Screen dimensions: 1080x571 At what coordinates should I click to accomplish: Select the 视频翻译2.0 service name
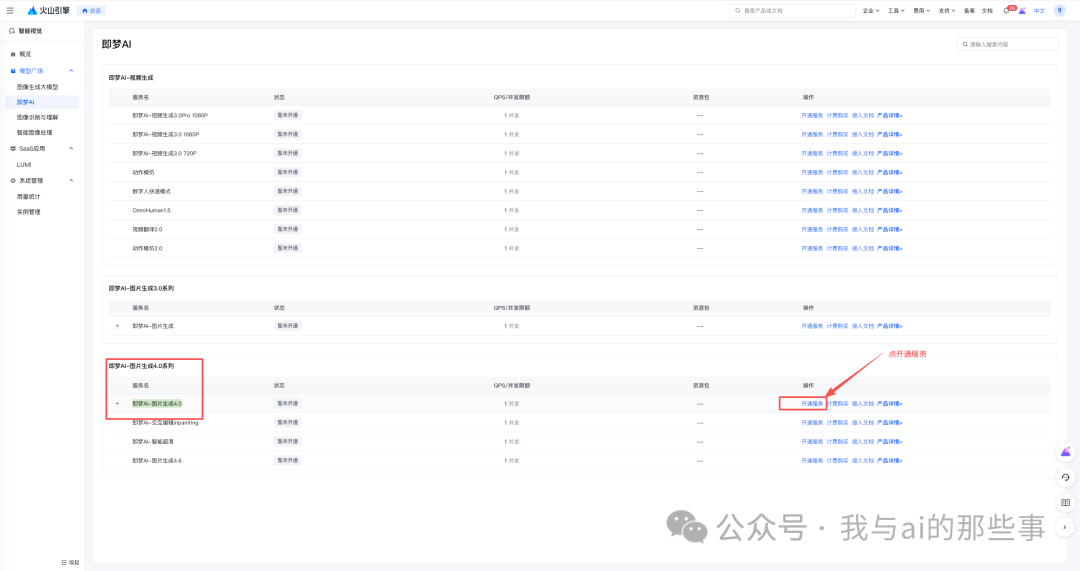(x=147, y=229)
